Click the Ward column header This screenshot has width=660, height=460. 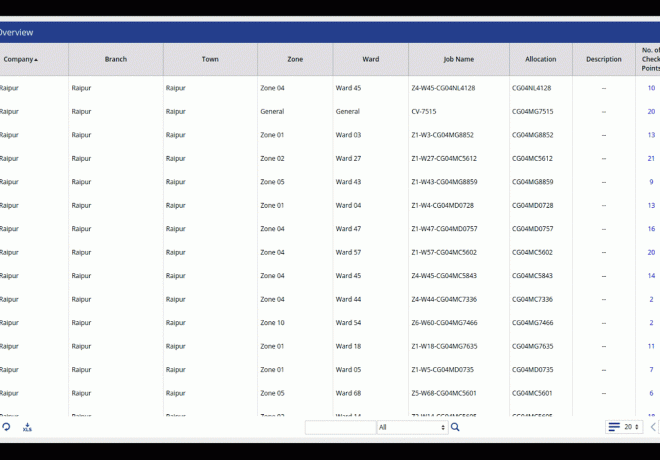coord(370,59)
